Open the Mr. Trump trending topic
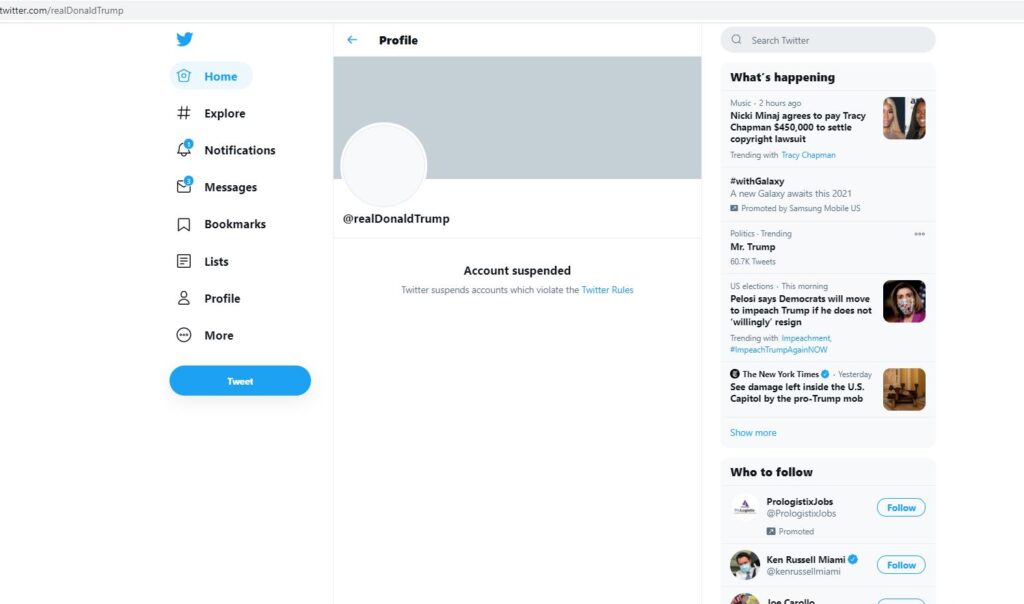This screenshot has height=604, width=1024. (x=752, y=247)
